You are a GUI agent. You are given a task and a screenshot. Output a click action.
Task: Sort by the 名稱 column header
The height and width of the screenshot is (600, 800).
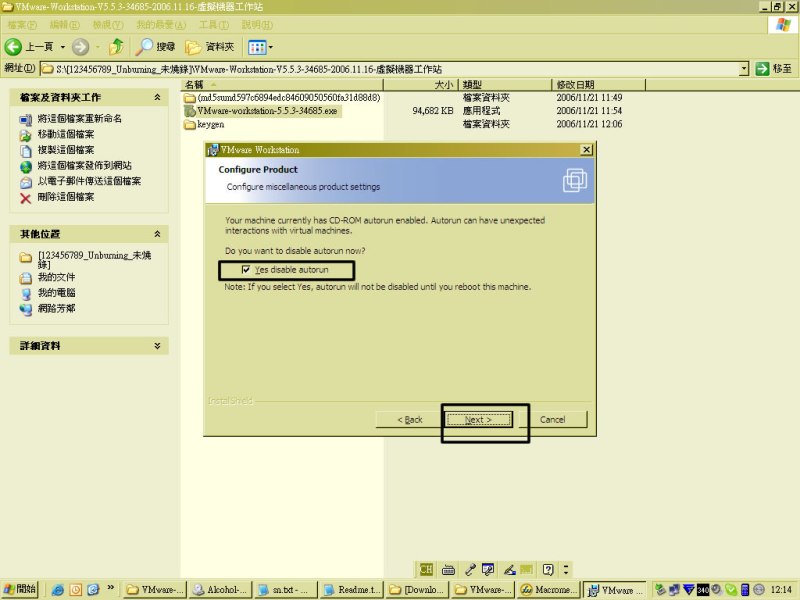(282, 84)
